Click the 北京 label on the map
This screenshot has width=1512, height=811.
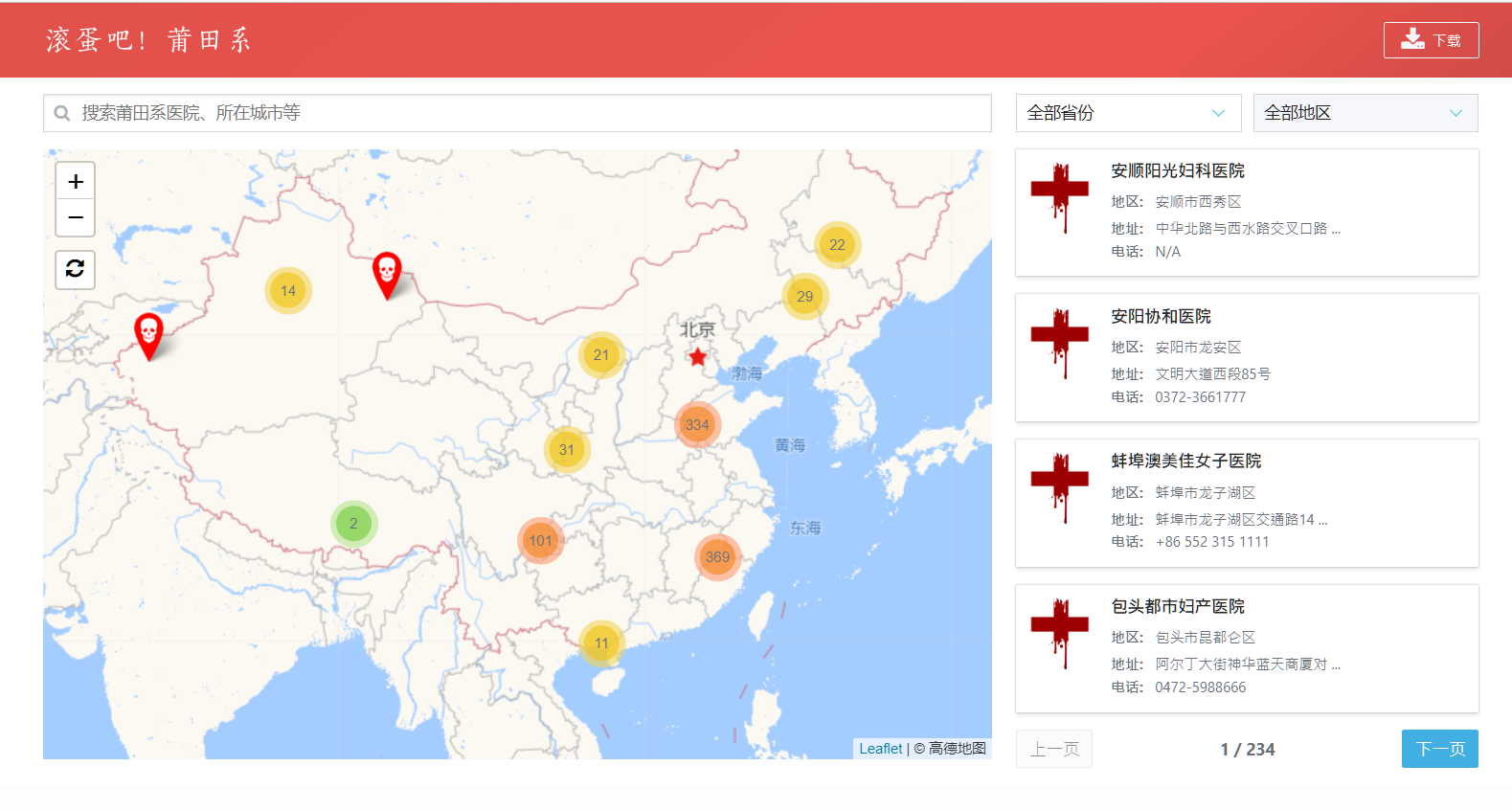(x=697, y=329)
